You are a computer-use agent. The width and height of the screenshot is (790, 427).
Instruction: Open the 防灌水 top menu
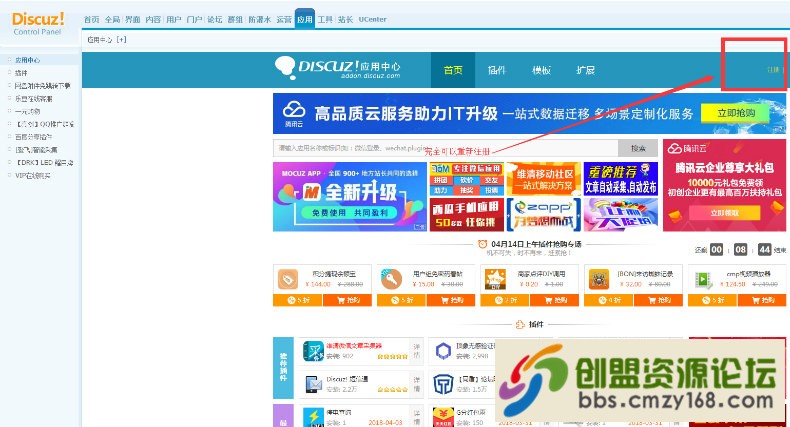tap(259, 20)
